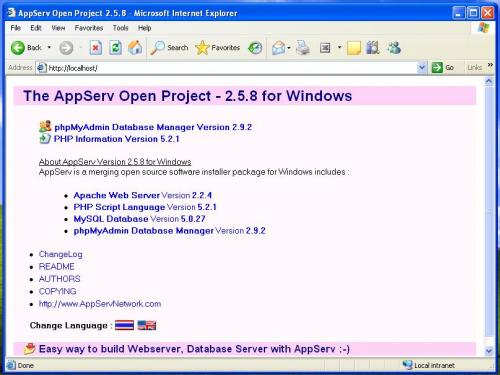Image resolution: width=500 pixels, height=375 pixels.
Task: Open the PHP Script Language link
Action: [119, 207]
